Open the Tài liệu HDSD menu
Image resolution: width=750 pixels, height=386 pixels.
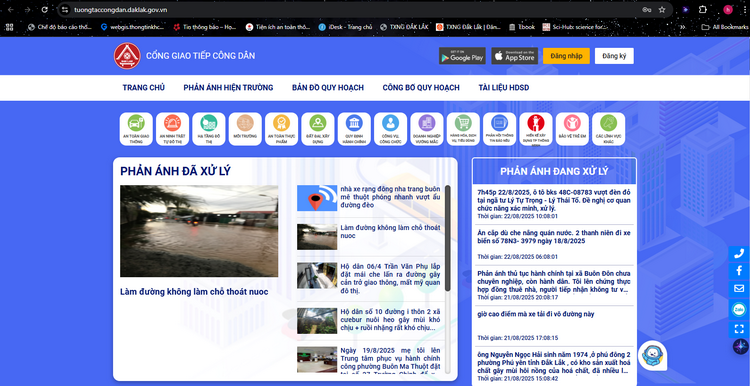[504, 88]
